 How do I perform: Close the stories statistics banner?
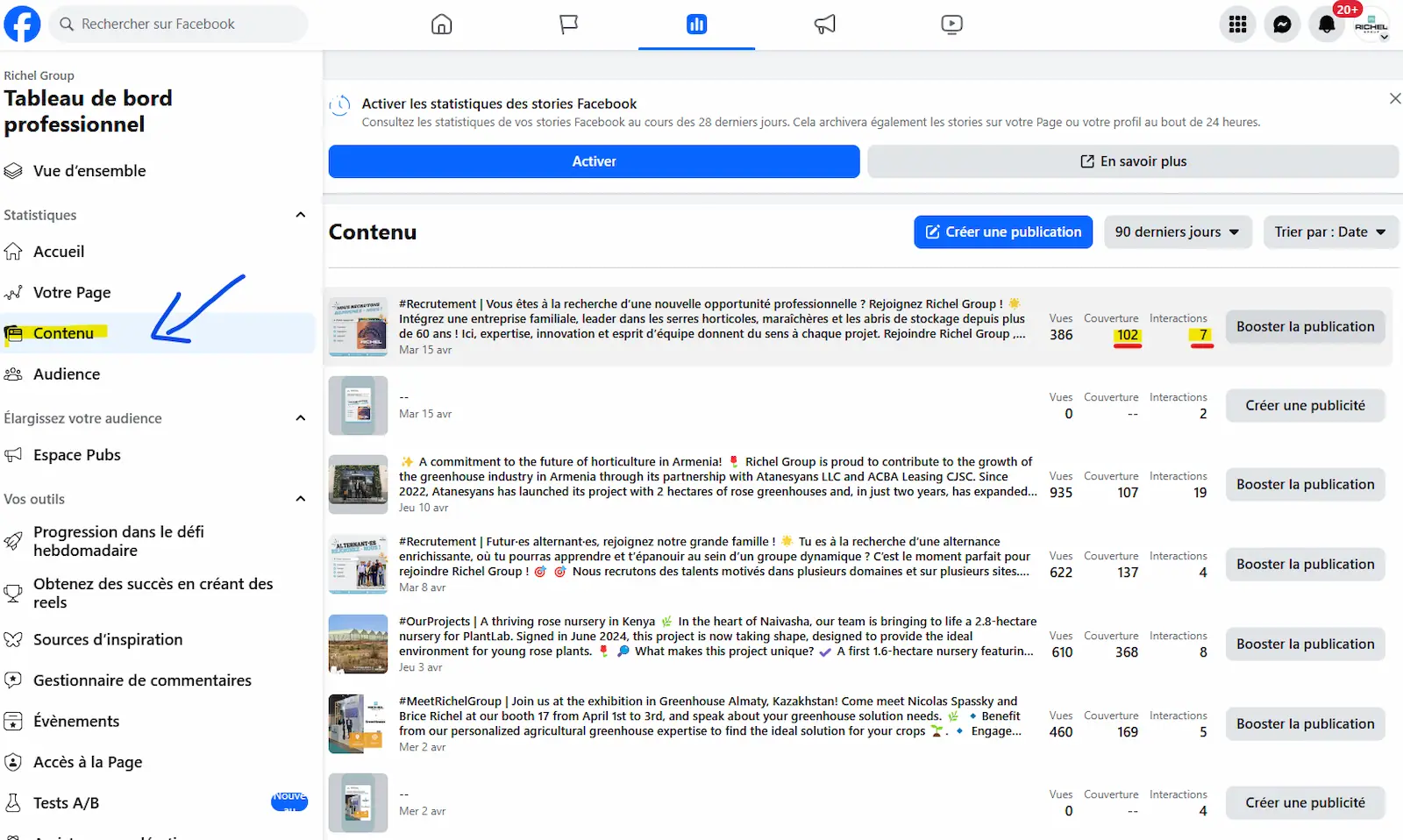pos(1394,98)
